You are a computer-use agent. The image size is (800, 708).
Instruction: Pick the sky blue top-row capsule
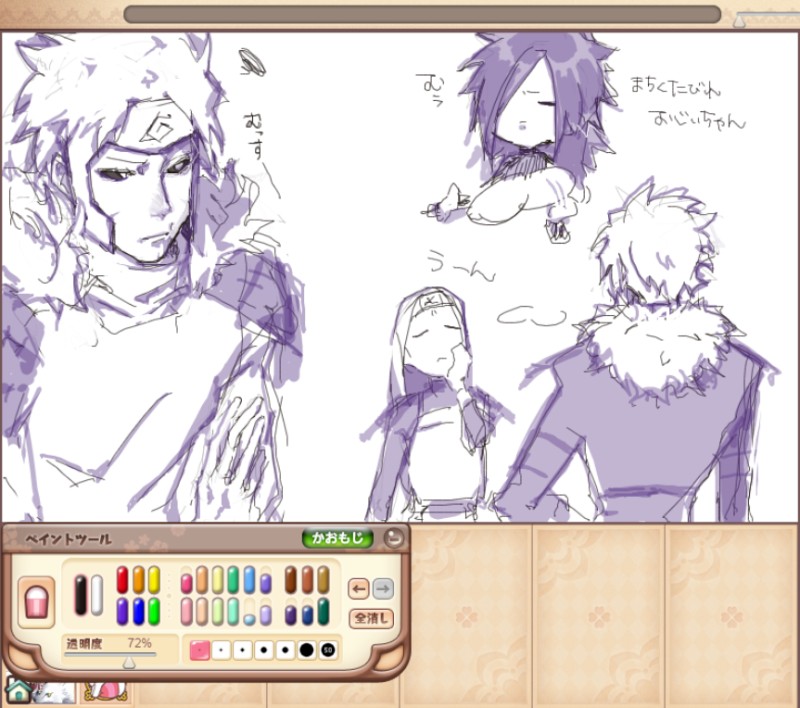tap(249, 580)
